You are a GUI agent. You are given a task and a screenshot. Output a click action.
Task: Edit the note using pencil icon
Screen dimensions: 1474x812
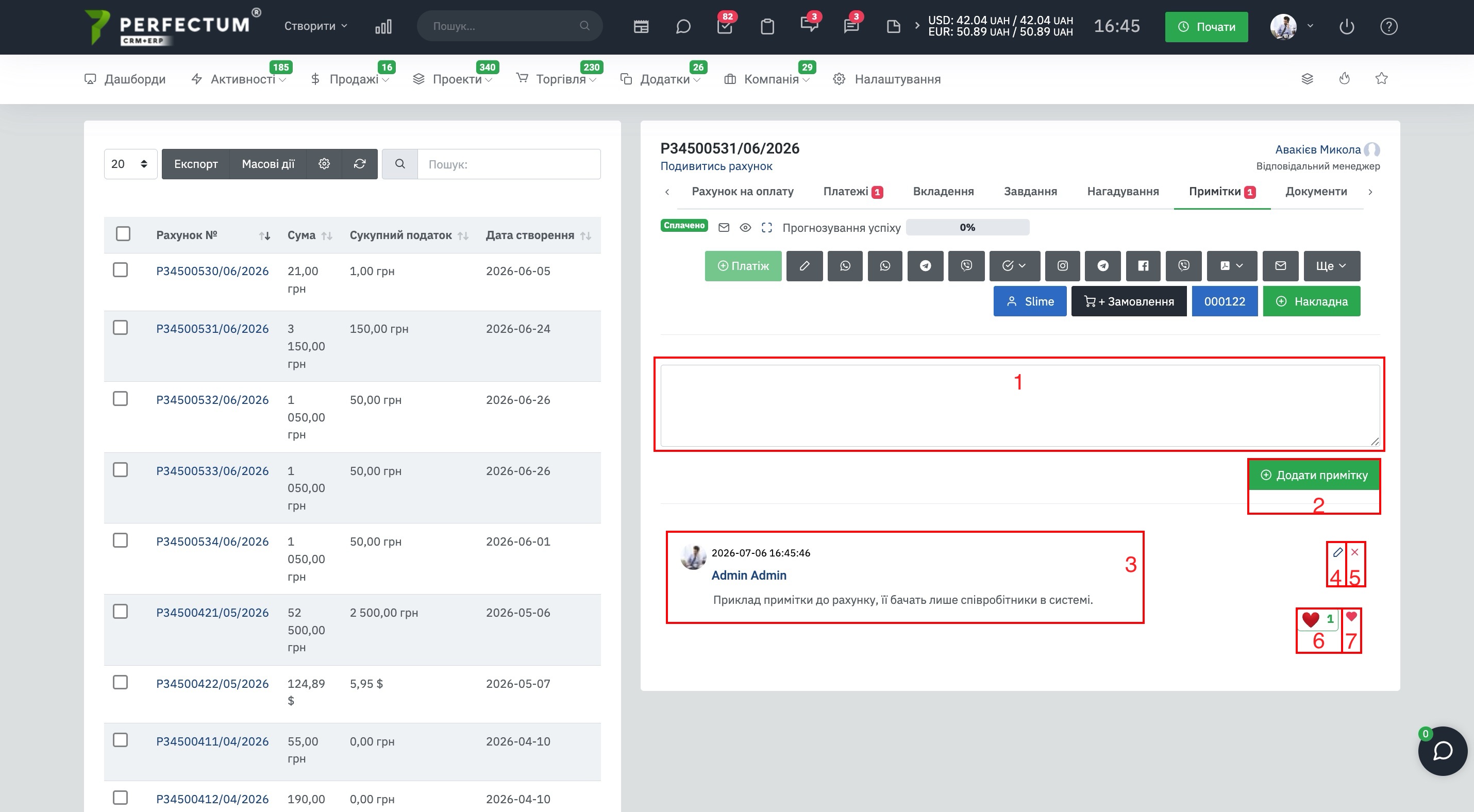1337,552
